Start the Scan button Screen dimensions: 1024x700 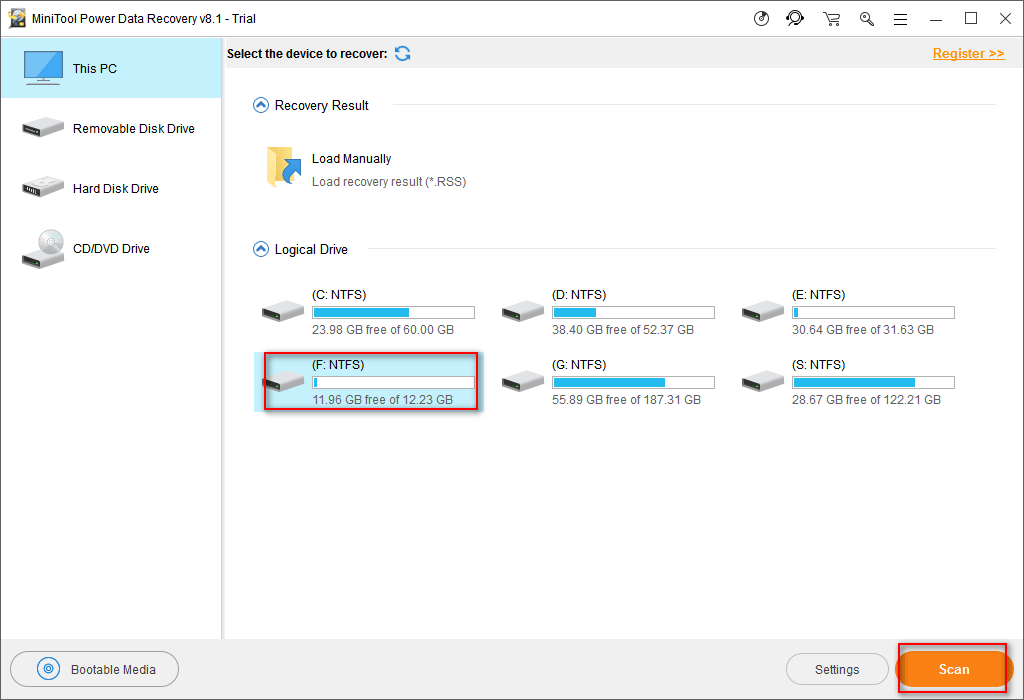pyautogui.click(x=954, y=669)
